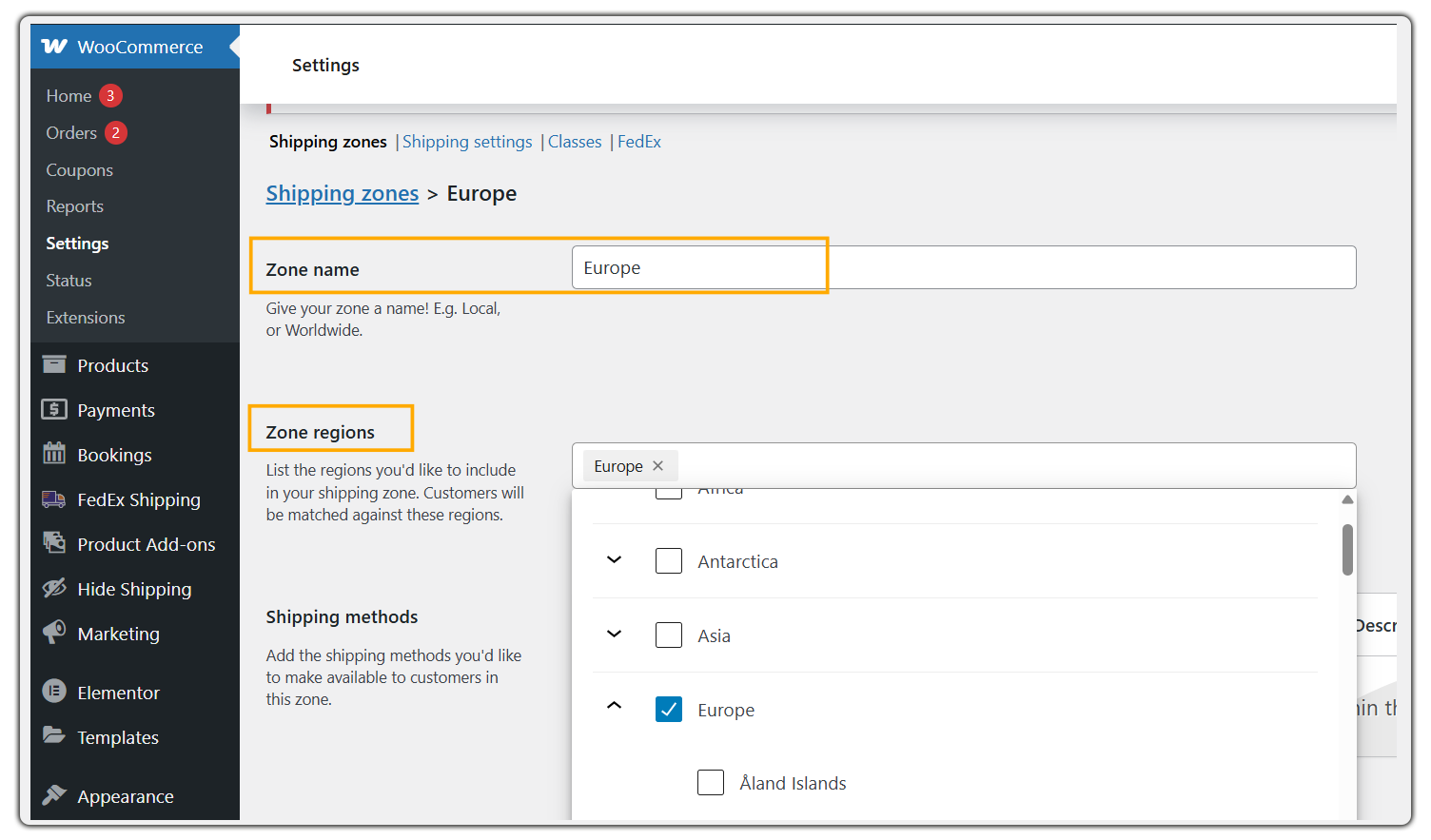Click the Hide Shipping crossed-eye icon
The image size is (1431, 840).
click(54, 589)
